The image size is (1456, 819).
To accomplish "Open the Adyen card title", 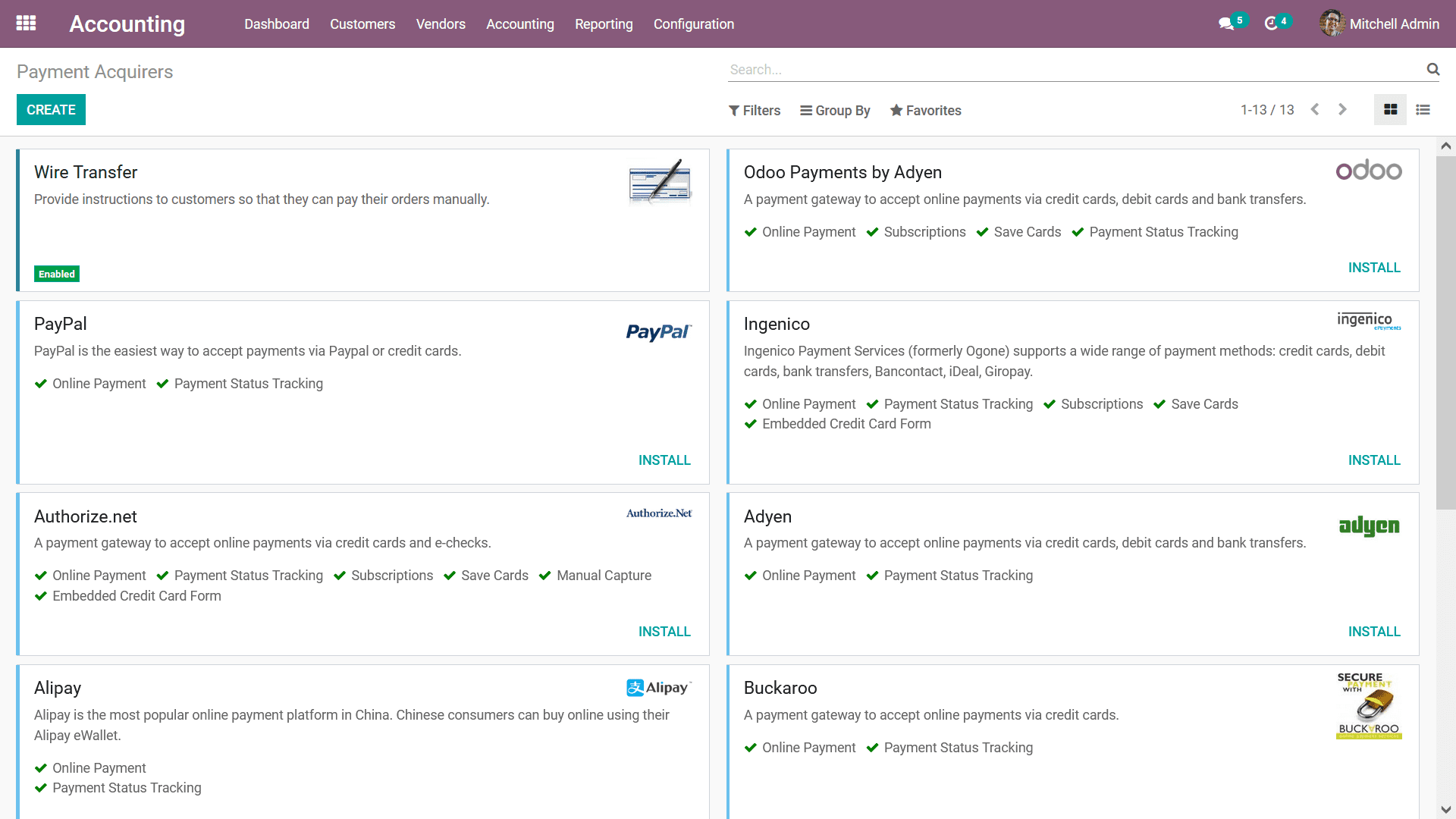I will point(767,516).
